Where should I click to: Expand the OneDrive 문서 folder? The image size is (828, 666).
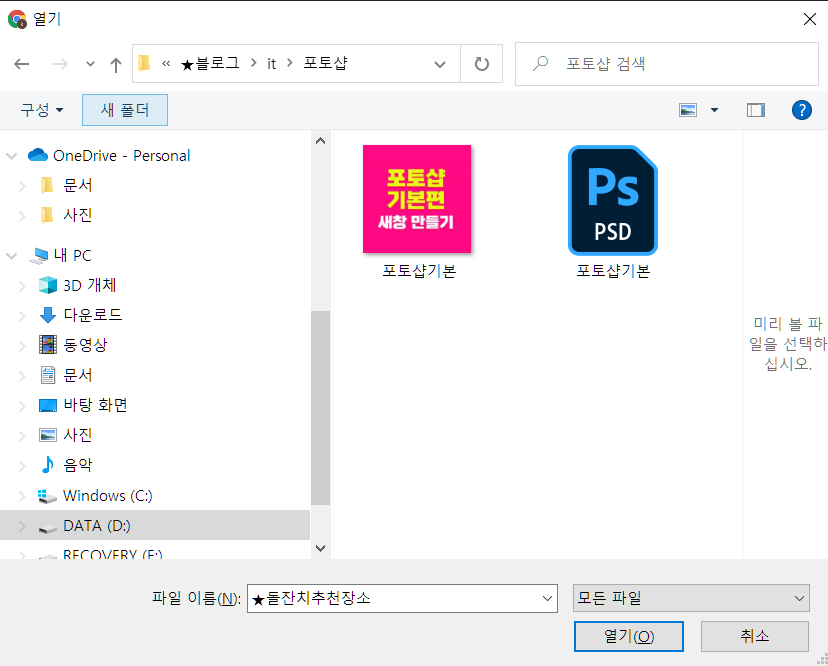tap(22, 186)
